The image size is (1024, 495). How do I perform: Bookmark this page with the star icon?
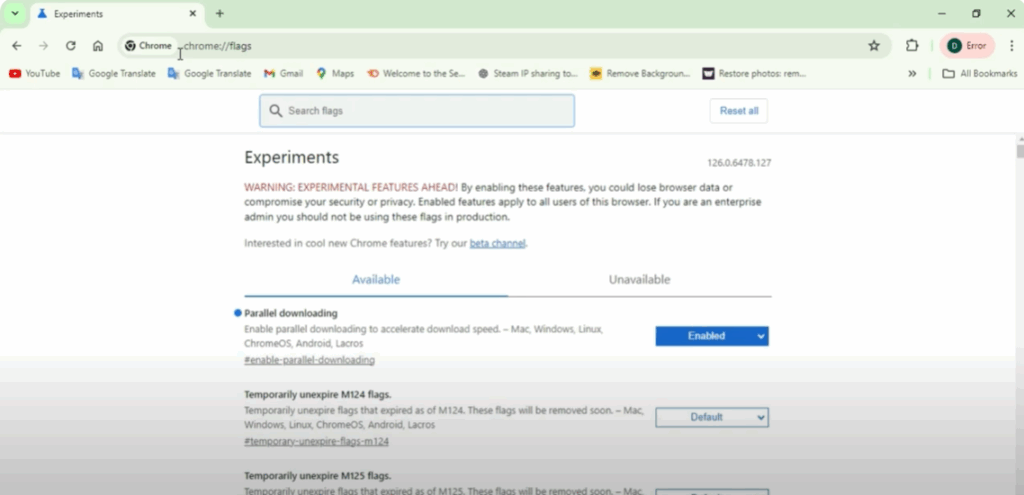coord(874,46)
